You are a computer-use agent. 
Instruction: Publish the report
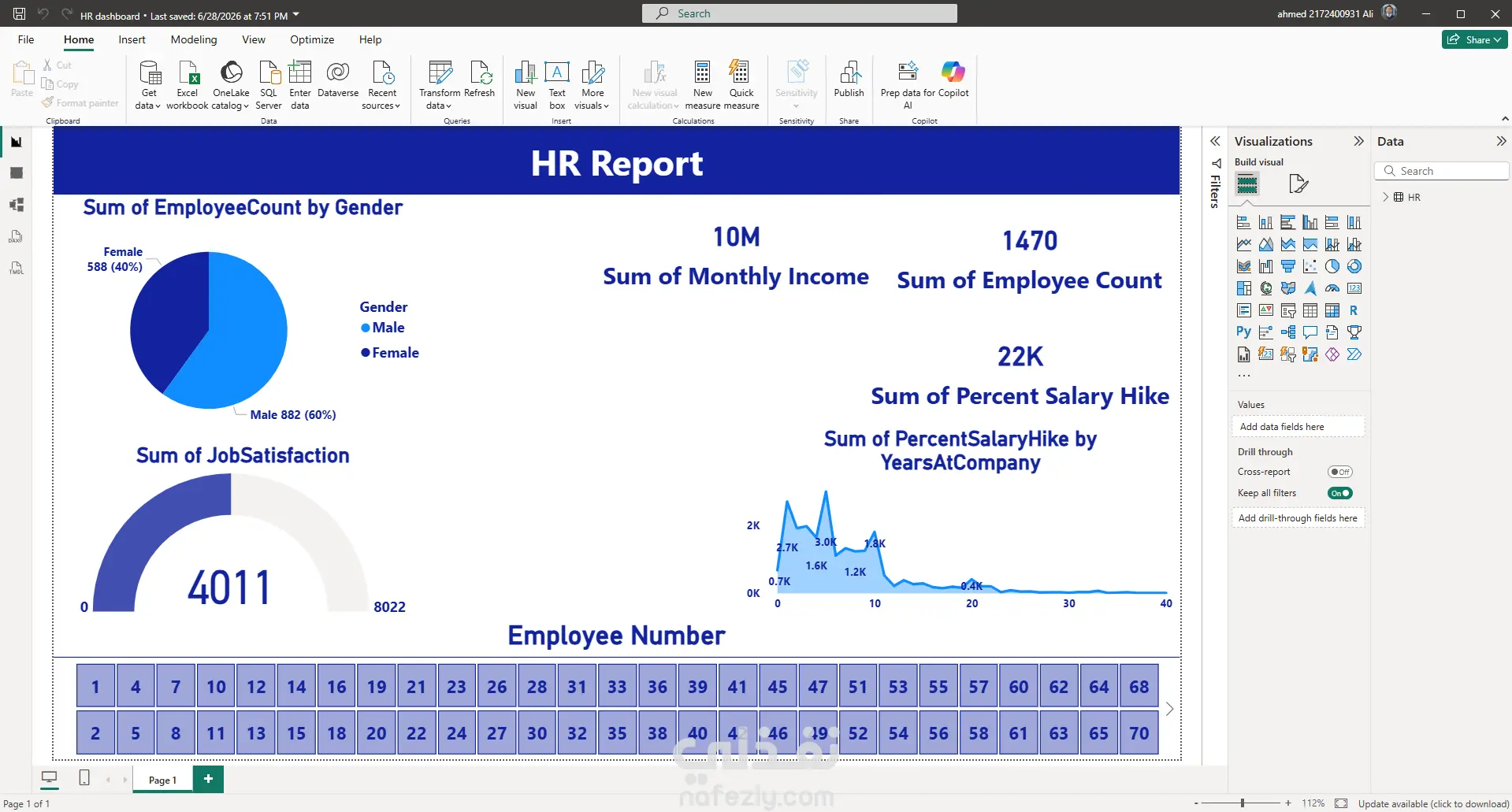click(x=849, y=79)
